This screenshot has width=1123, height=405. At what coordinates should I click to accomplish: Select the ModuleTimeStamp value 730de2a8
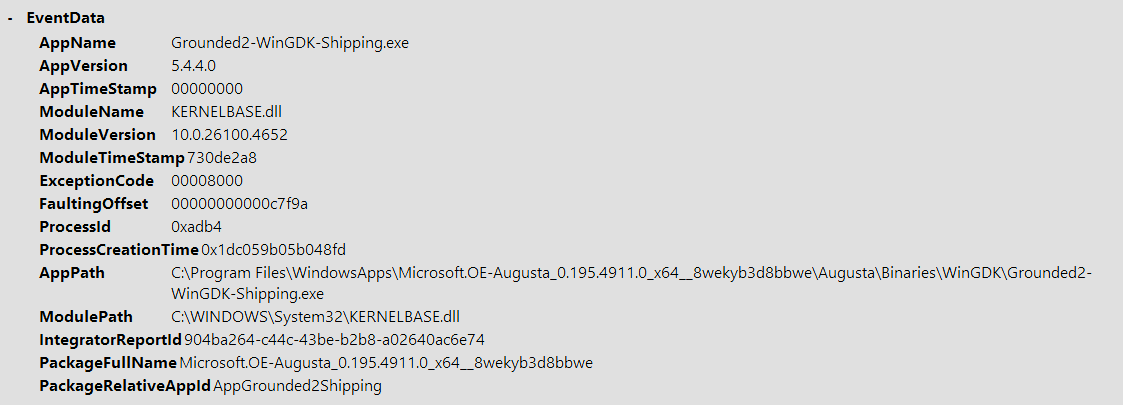[x=221, y=158]
